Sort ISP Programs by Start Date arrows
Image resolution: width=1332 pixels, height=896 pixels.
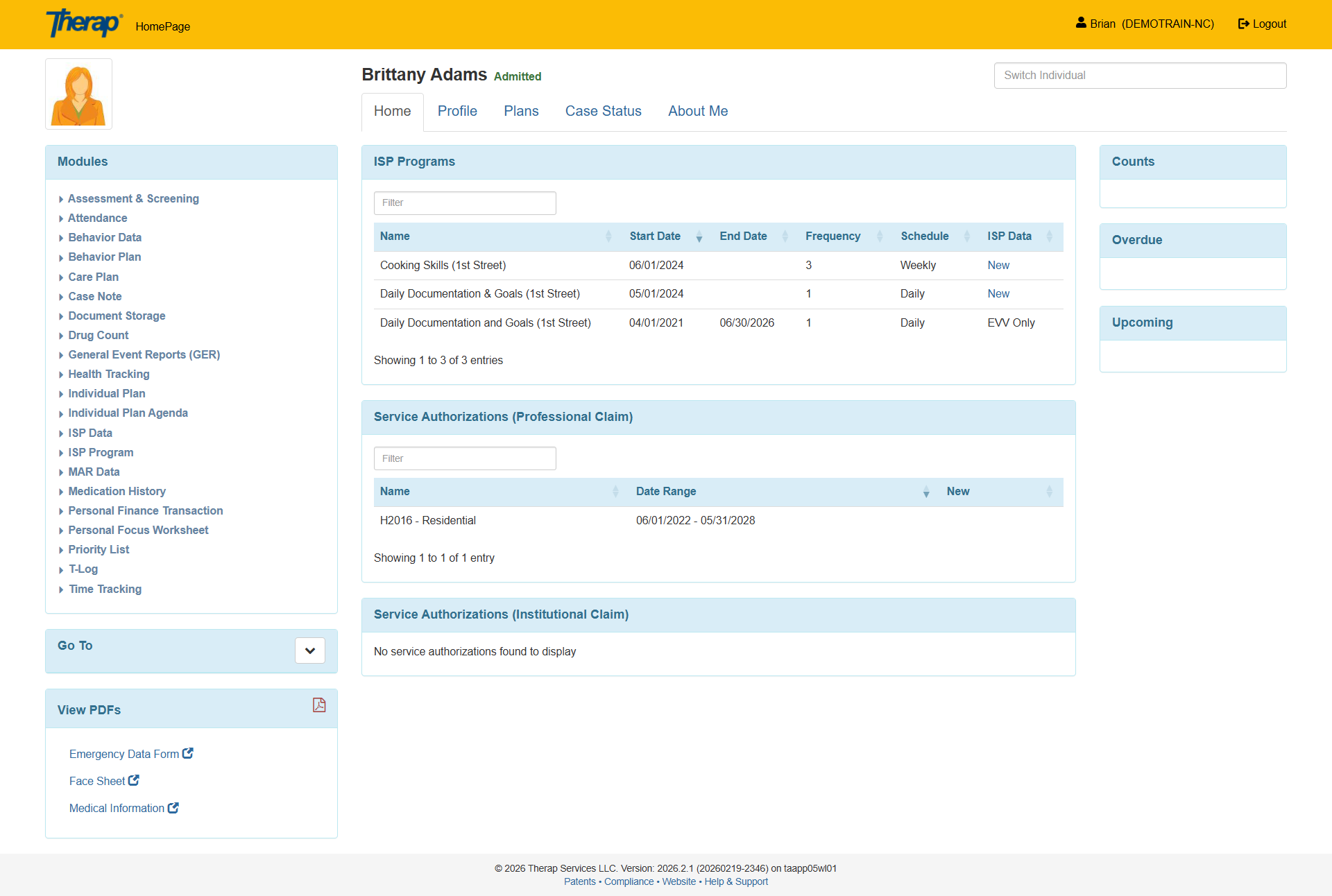point(699,236)
